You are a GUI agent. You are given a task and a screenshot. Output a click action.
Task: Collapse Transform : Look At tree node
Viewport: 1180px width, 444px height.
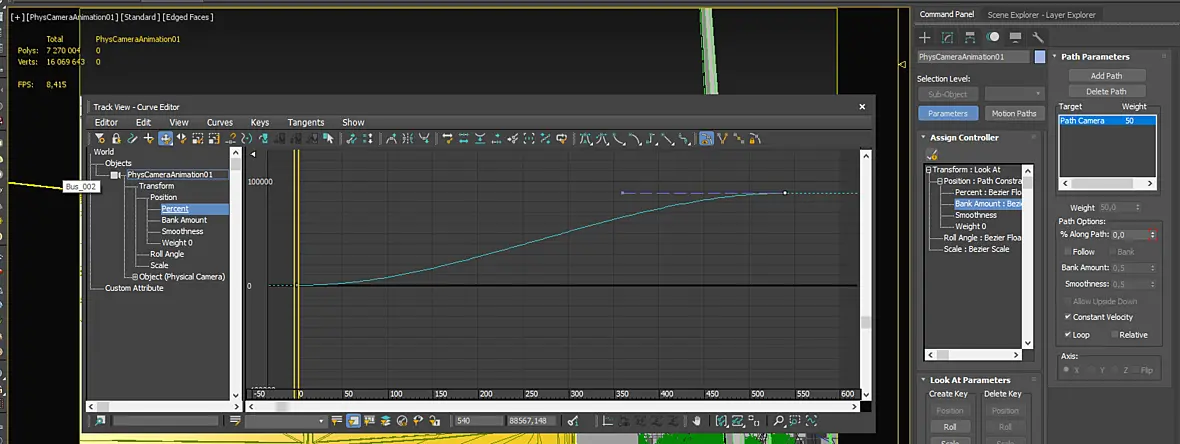pyautogui.click(x=929, y=170)
